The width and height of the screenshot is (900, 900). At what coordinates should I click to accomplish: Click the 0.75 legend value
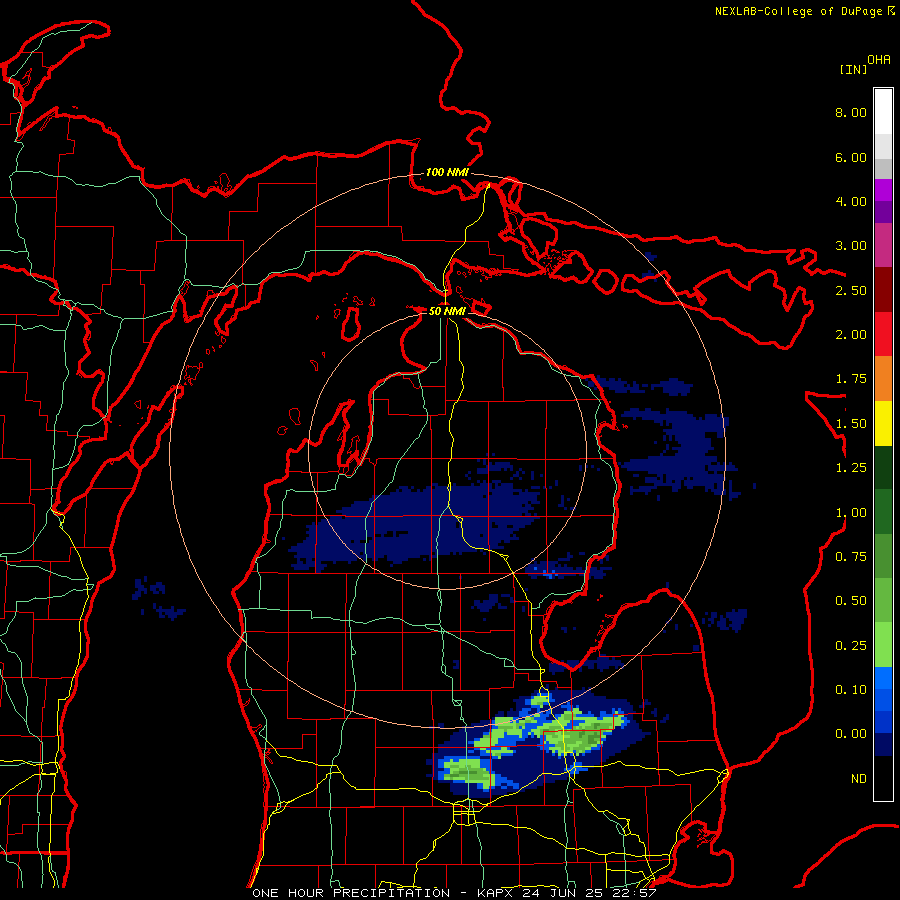click(851, 557)
